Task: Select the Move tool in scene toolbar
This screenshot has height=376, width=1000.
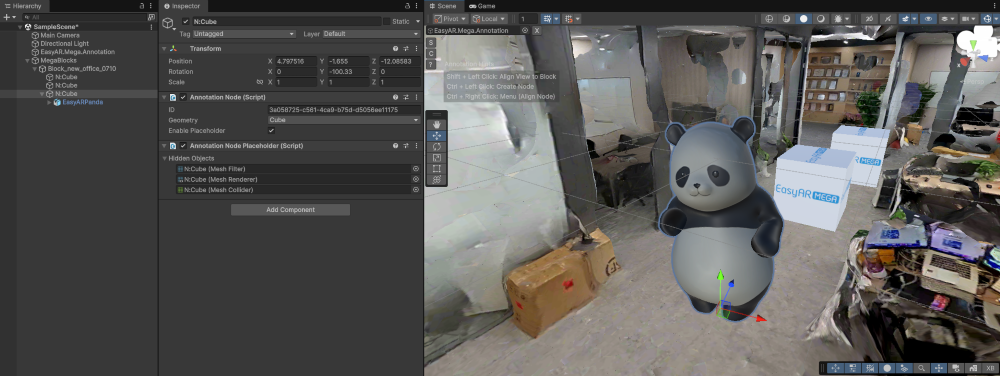Action: (437, 136)
